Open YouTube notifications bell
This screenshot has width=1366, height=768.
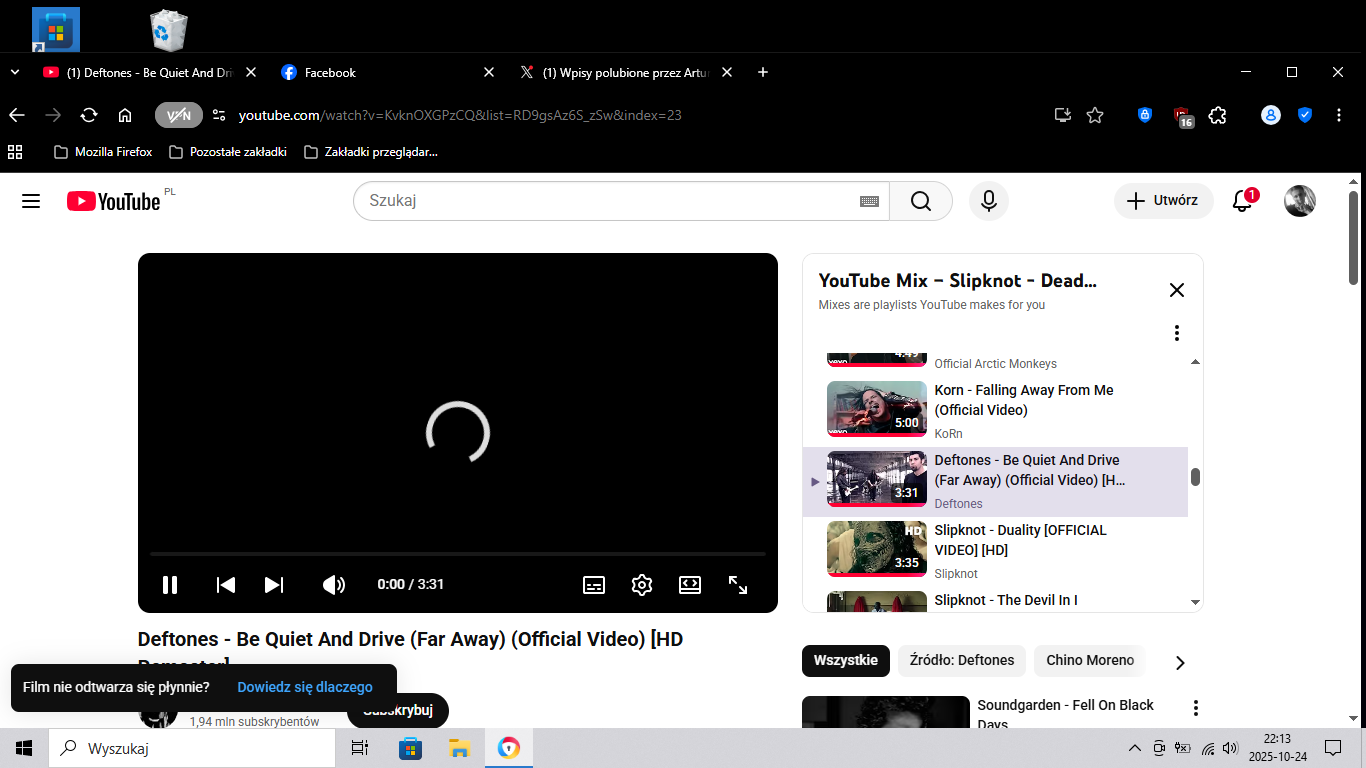tap(1242, 201)
